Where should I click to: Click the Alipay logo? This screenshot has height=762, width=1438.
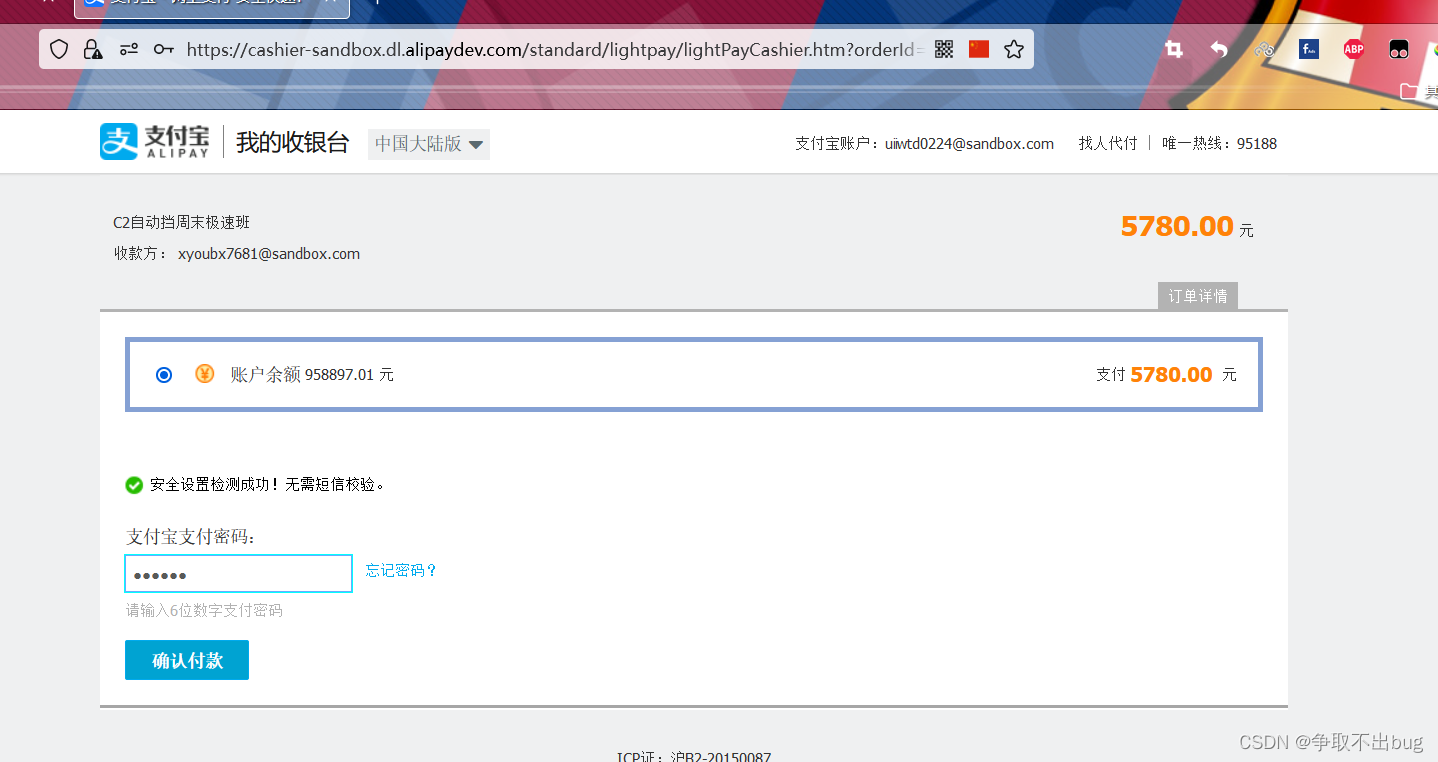tap(155, 142)
